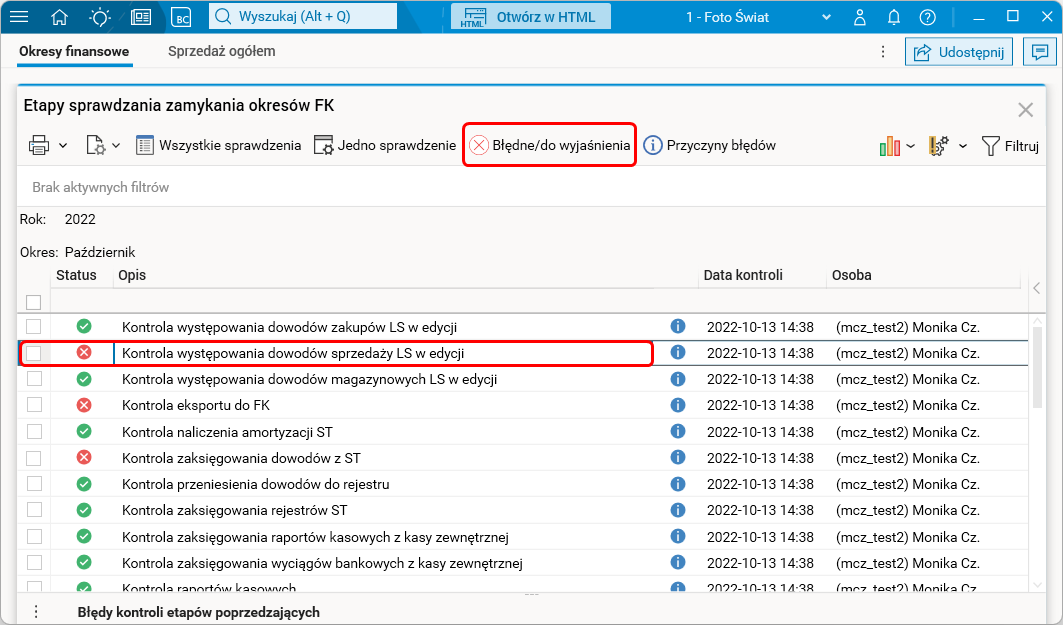The height and width of the screenshot is (625, 1063).
Task: Check the naliczenia amortyzacji ST checkbox
Action: pyautogui.click(x=33, y=432)
